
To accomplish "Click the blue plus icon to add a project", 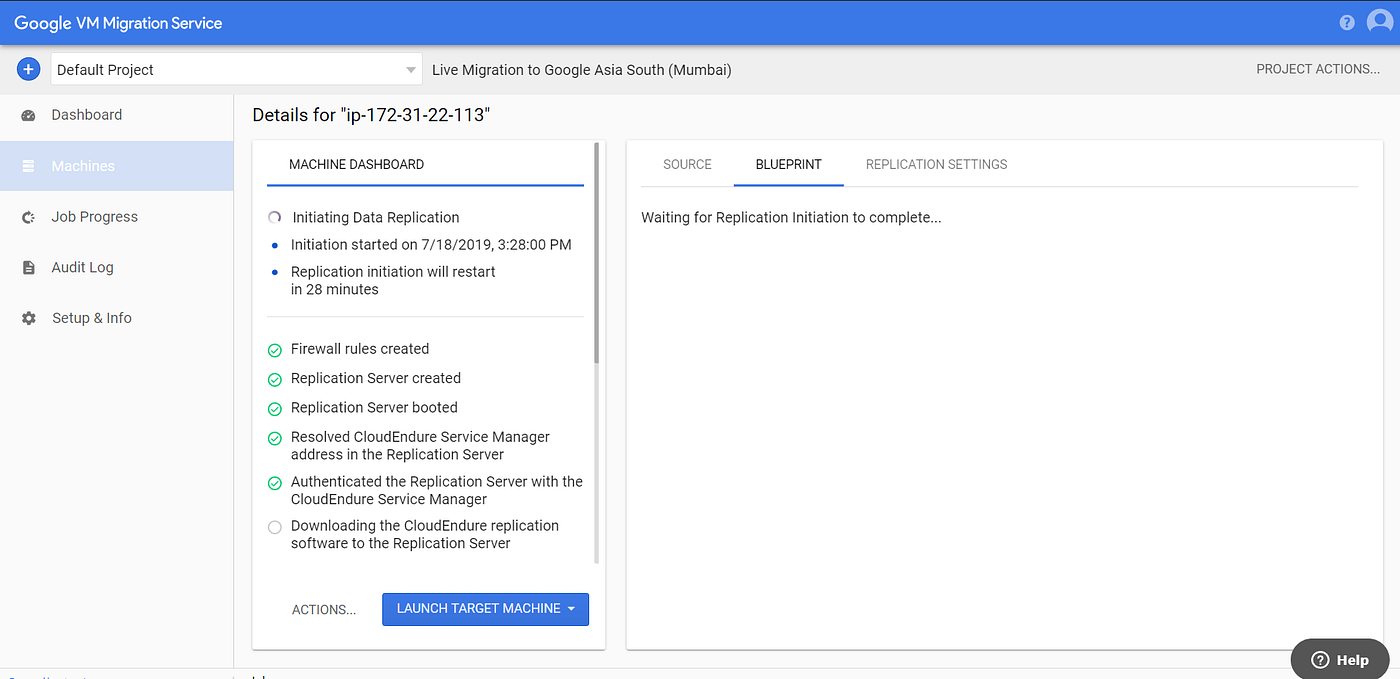I will [x=28, y=69].
